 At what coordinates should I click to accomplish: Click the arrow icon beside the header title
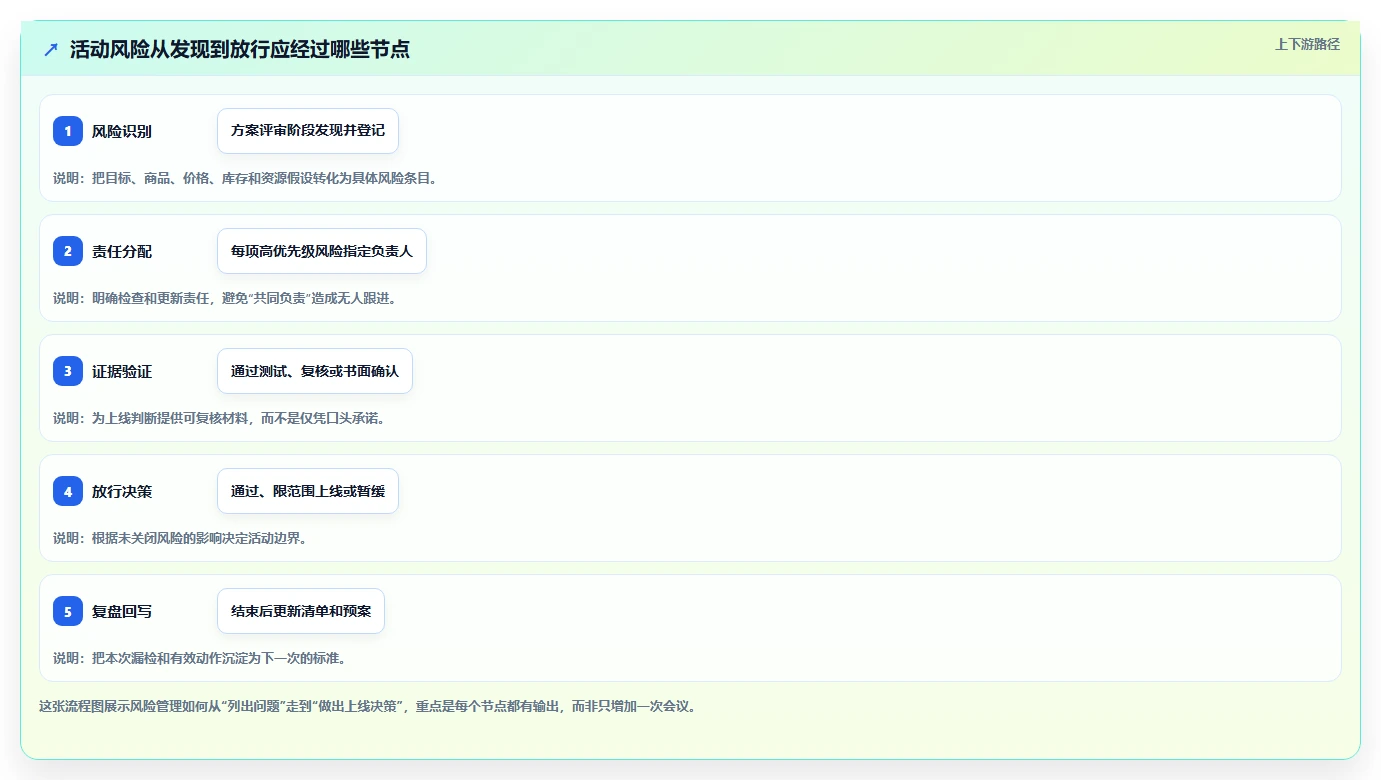51,49
